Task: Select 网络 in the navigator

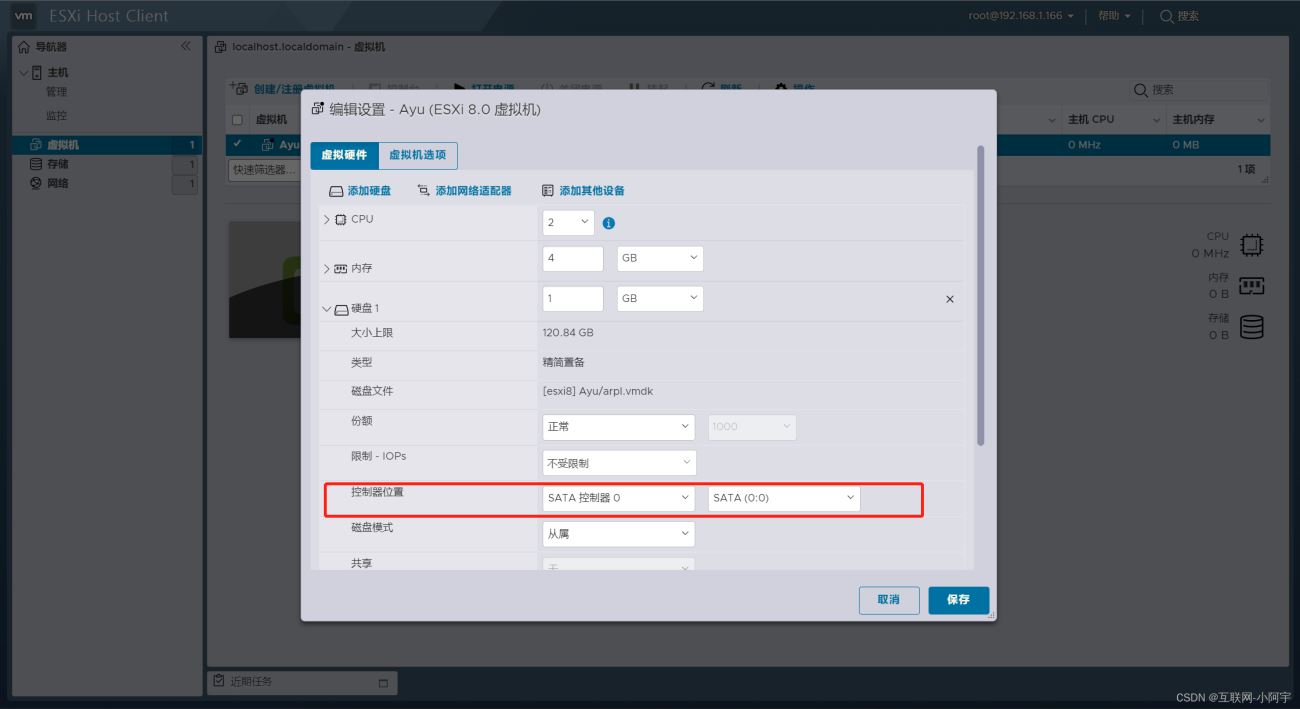Action: tap(107, 184)
